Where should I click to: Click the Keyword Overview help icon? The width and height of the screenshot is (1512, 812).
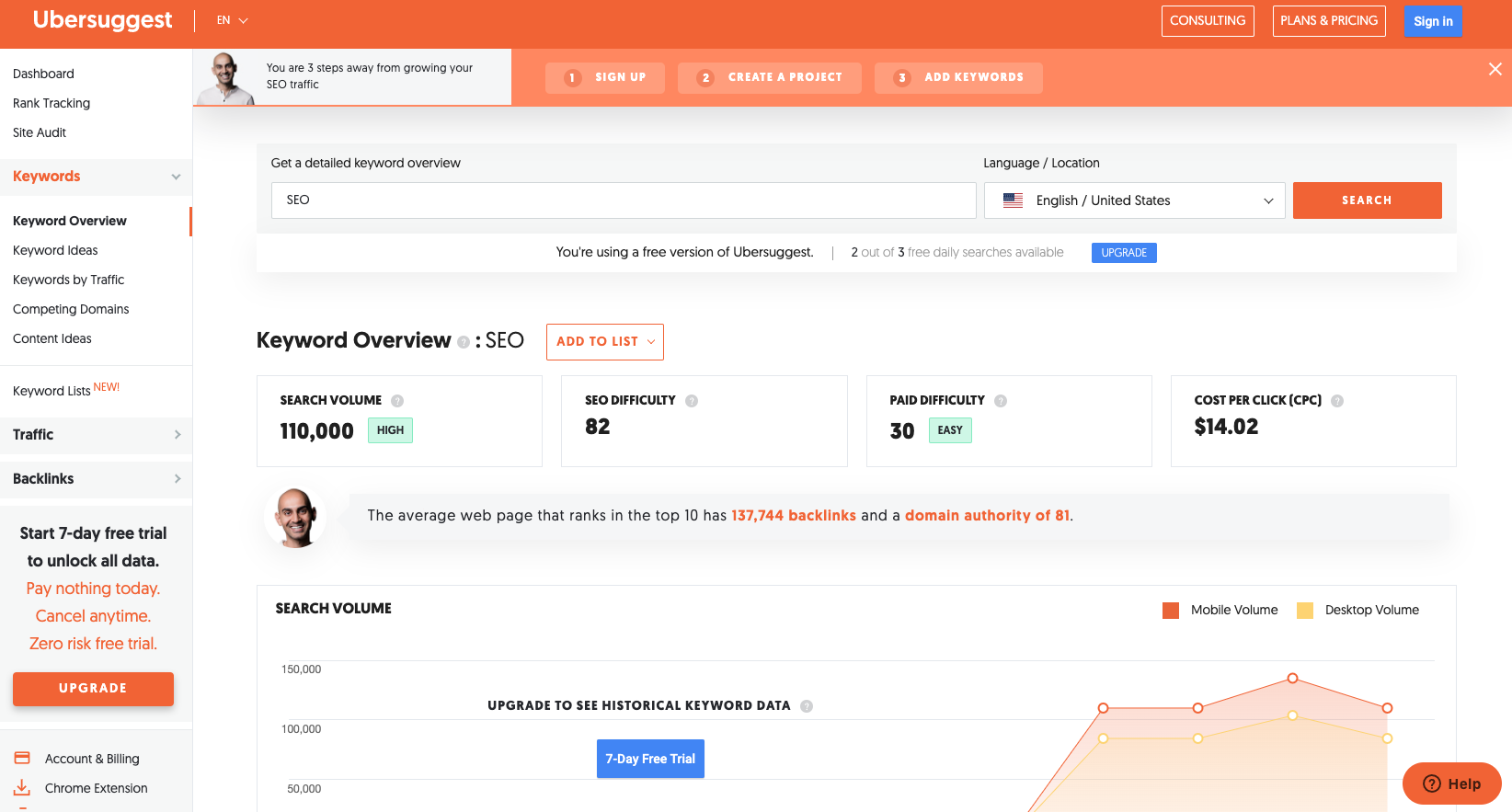(464, 342)
